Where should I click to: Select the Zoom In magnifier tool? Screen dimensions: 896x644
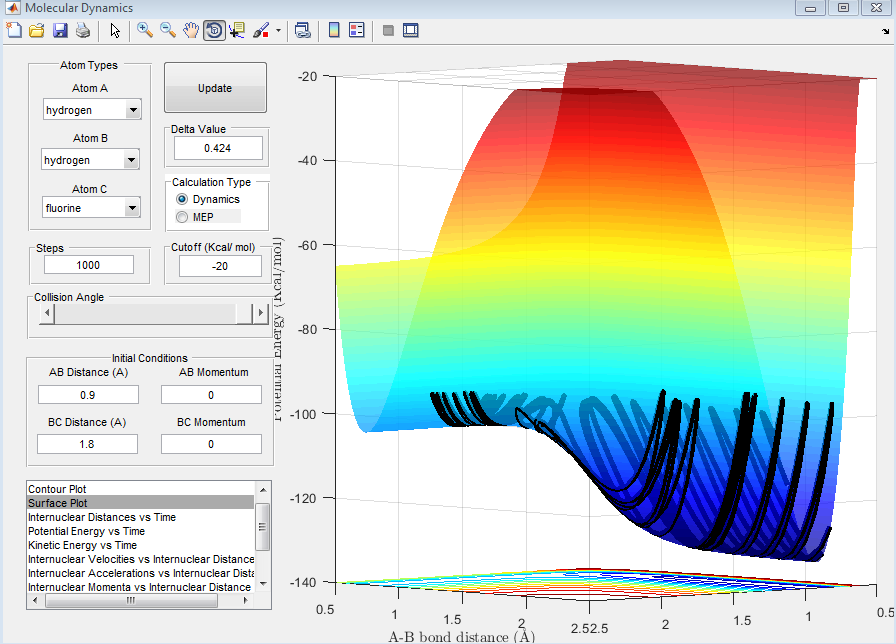[145, 31]
